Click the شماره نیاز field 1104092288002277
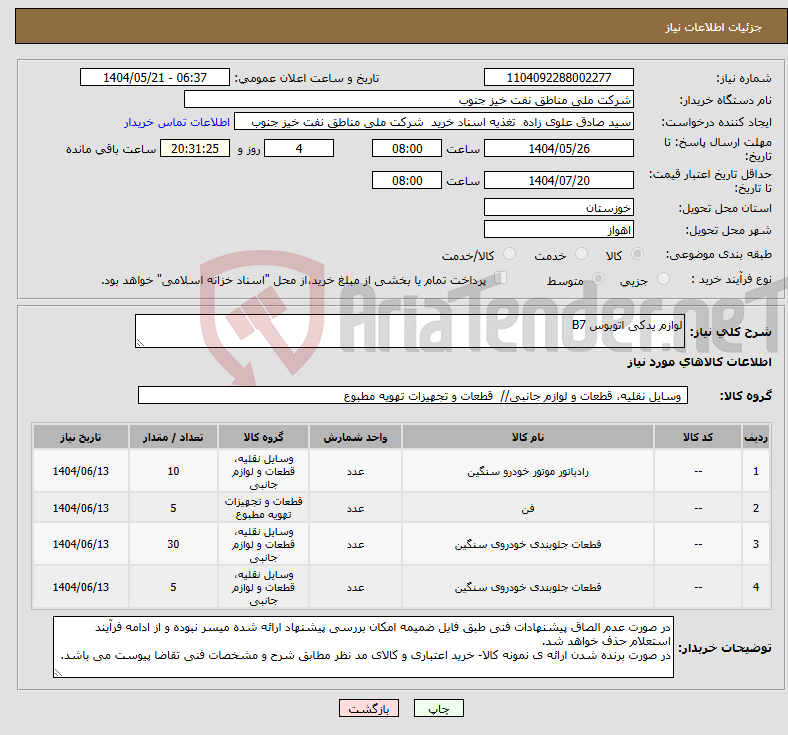Screen dimensions: 788x735 [x=558, y=77]
